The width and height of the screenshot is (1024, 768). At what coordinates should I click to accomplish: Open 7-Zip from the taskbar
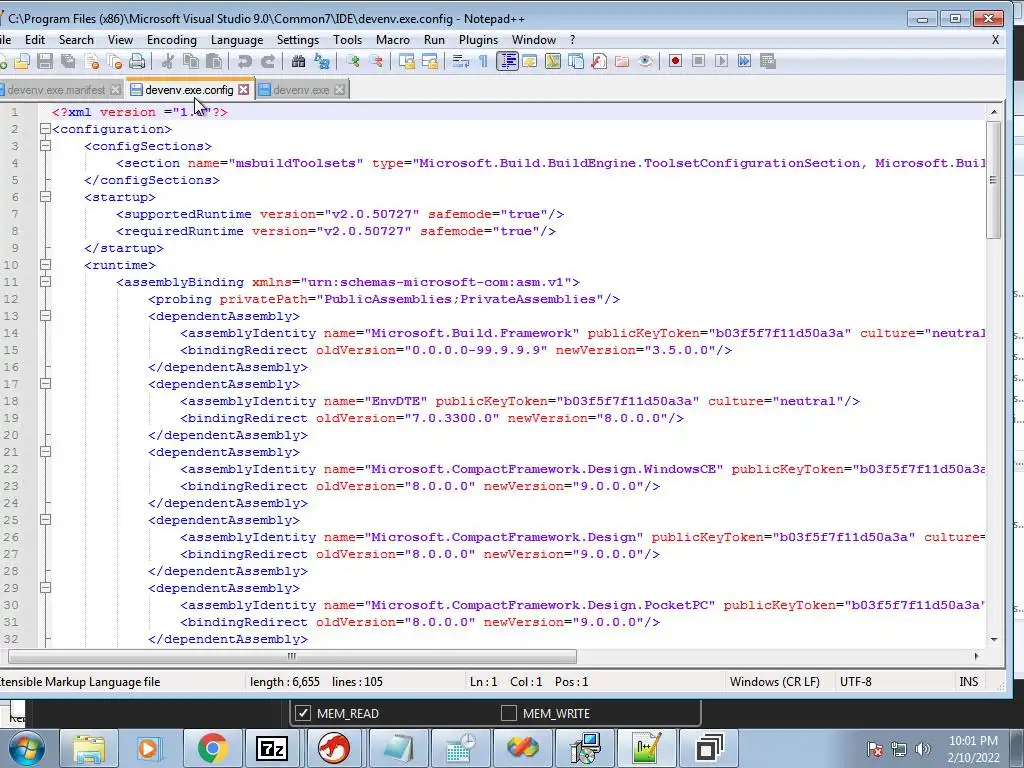272,748
